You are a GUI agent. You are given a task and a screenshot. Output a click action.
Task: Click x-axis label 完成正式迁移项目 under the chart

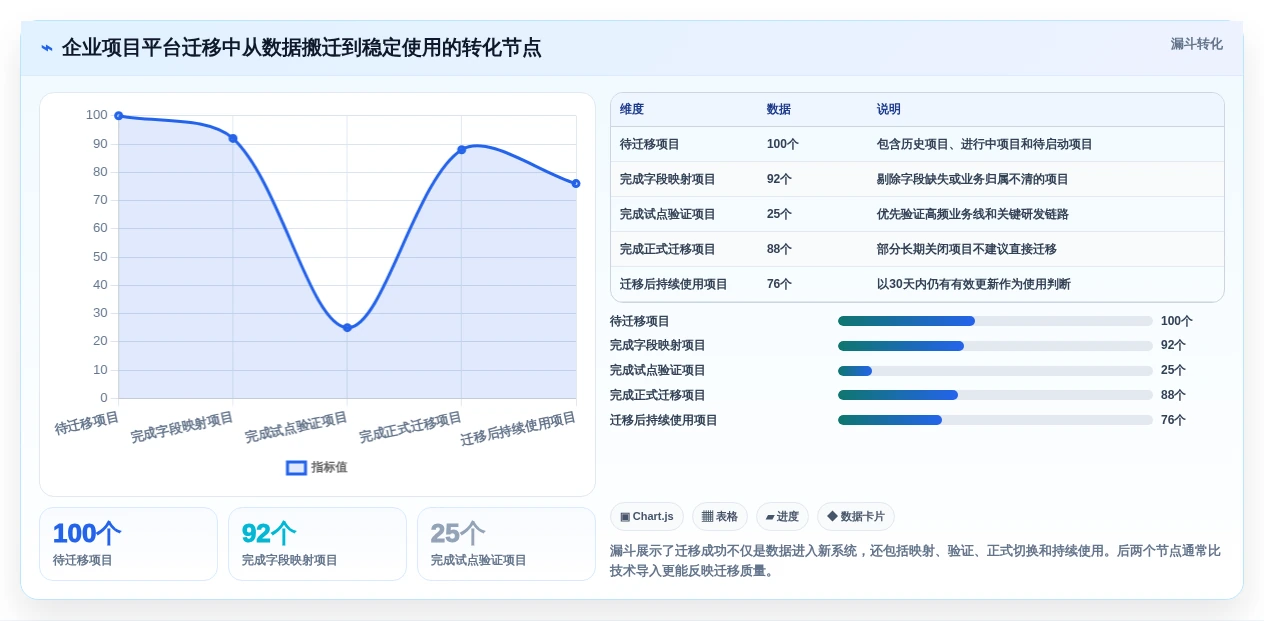click(x=411, y=428)
